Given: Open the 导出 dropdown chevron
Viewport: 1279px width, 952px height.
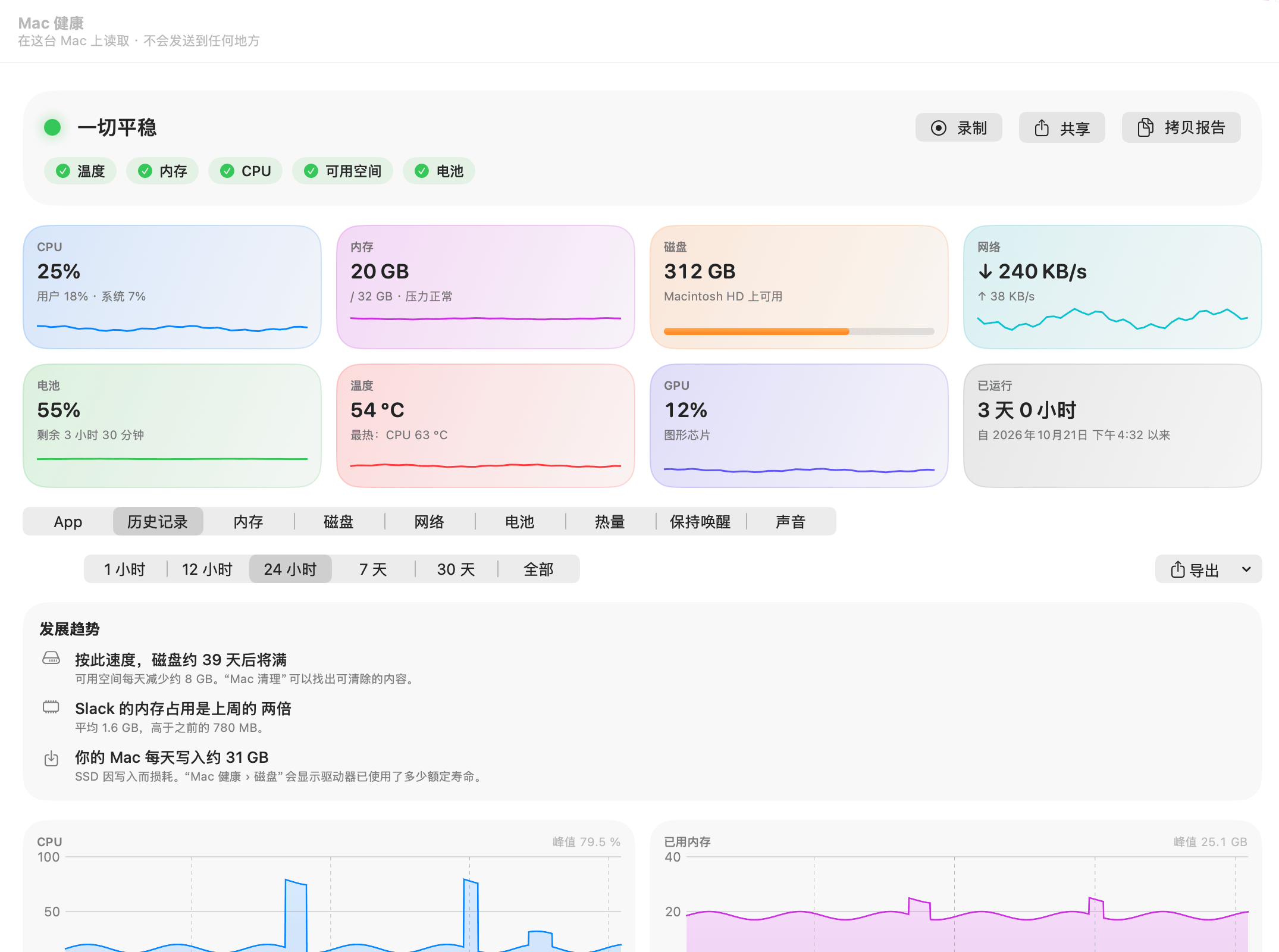Looking at the screenshot, I should tap(1246, 569).
